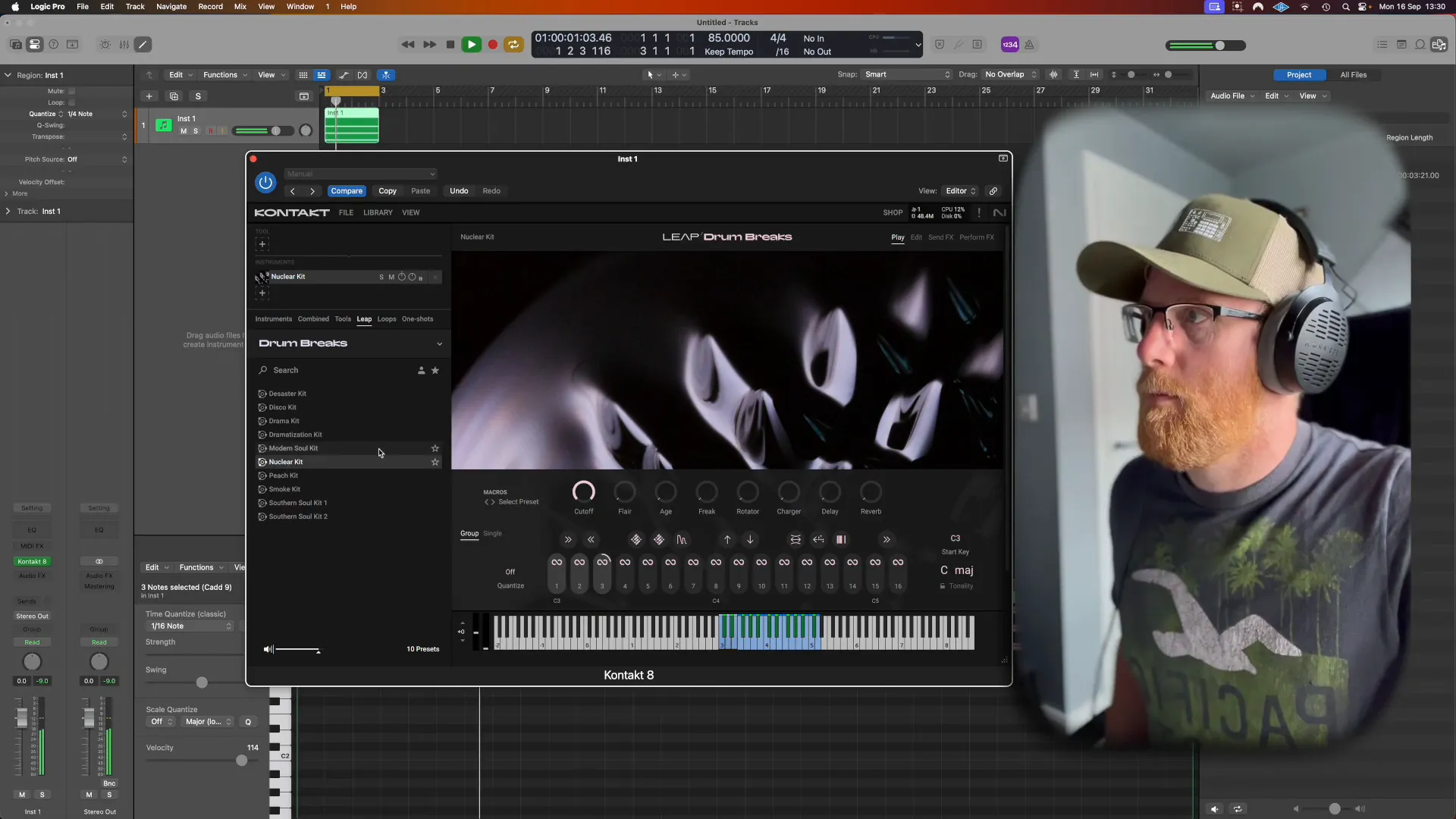Solo the Inst 1 track
The image size is (1456, 819).
196,131
